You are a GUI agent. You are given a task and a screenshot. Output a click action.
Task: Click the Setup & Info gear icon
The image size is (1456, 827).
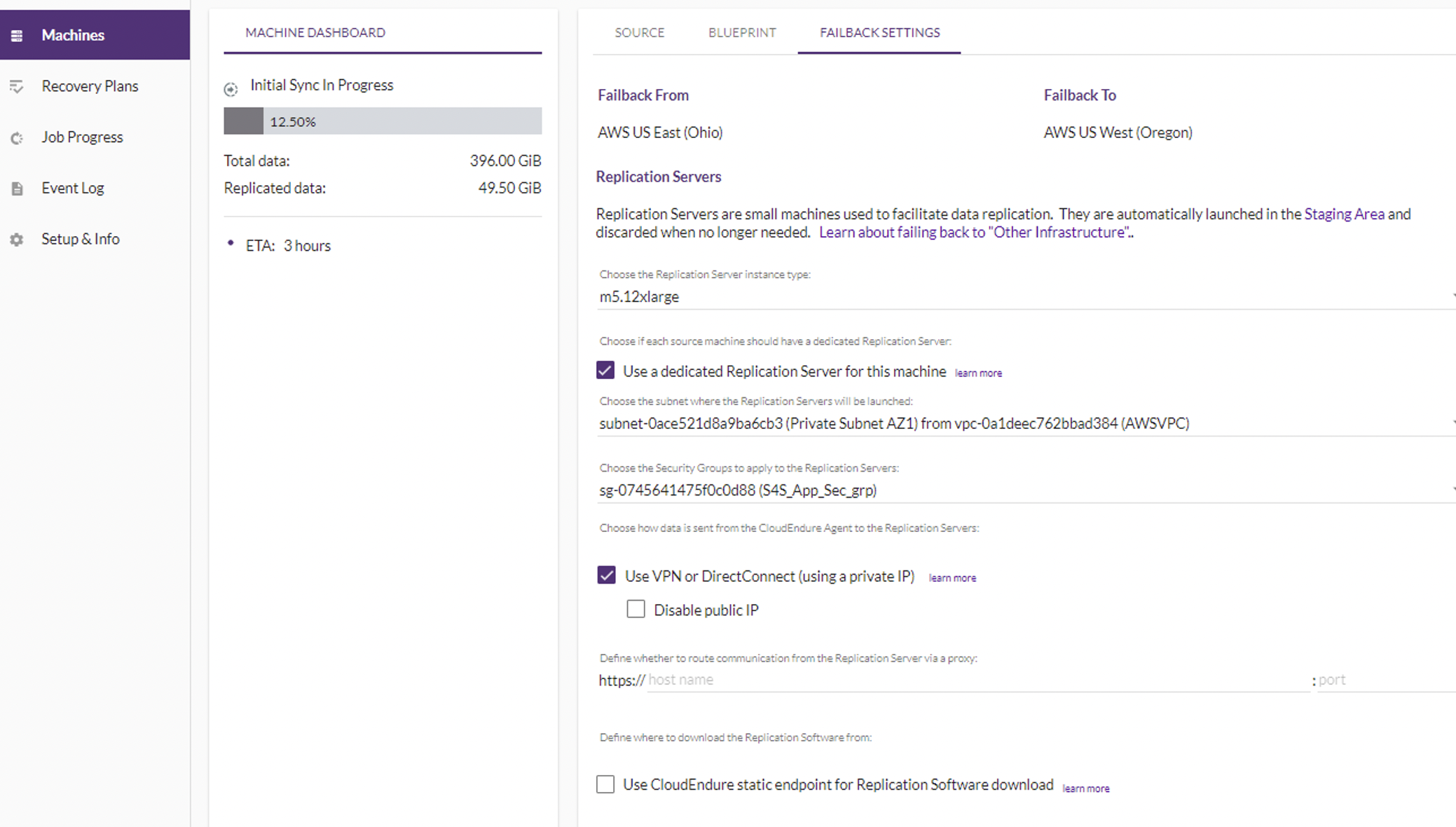coord(17,240)
